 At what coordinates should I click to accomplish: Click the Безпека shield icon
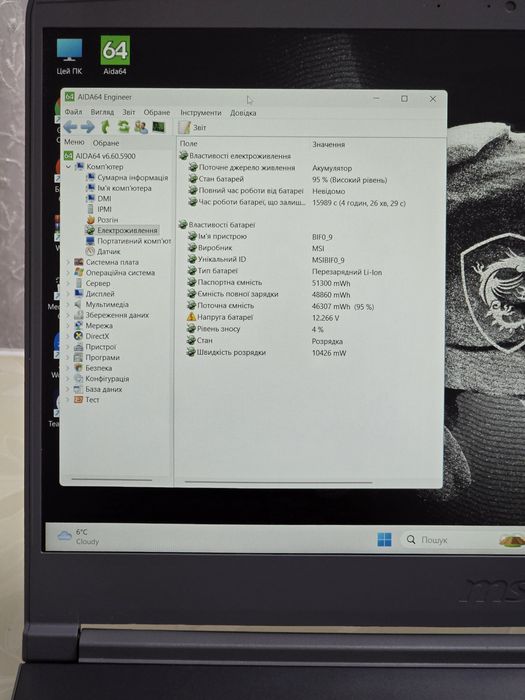pos(79,368)
